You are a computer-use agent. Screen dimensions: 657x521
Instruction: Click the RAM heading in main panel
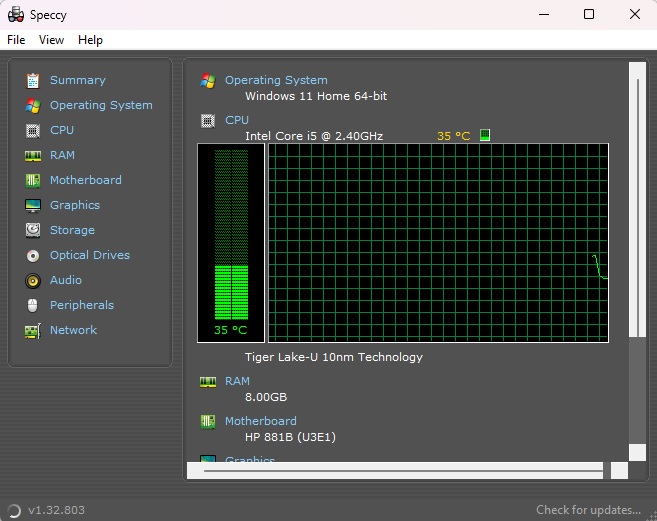click(x=237, y=381)
